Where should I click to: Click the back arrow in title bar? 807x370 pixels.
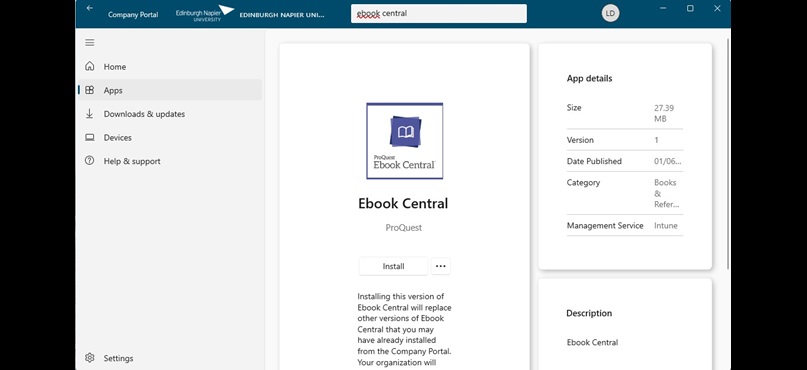[90, 8]
